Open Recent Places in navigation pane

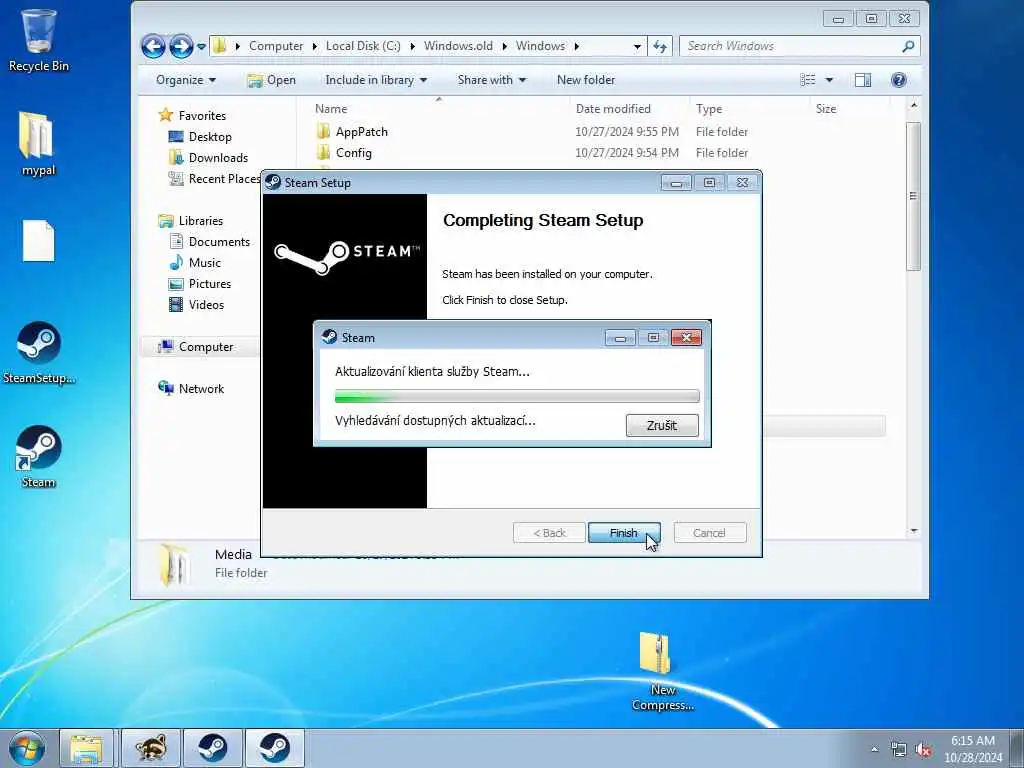215,178
